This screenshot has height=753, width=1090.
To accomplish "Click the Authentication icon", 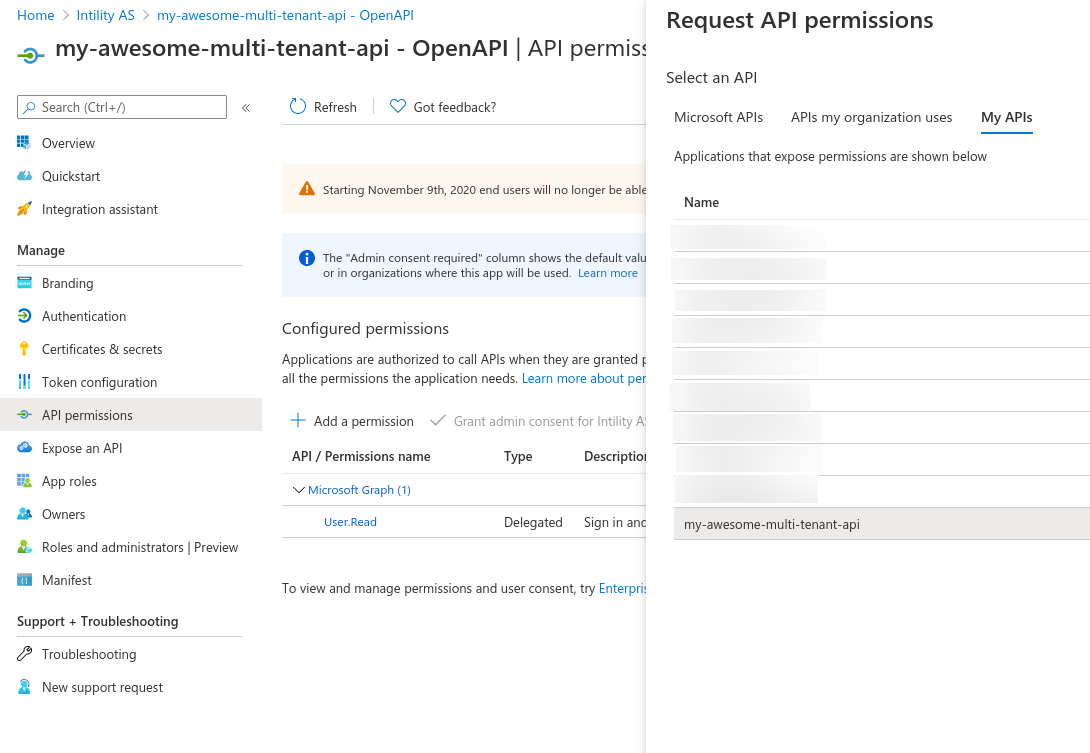I will [x=24, y=316].
